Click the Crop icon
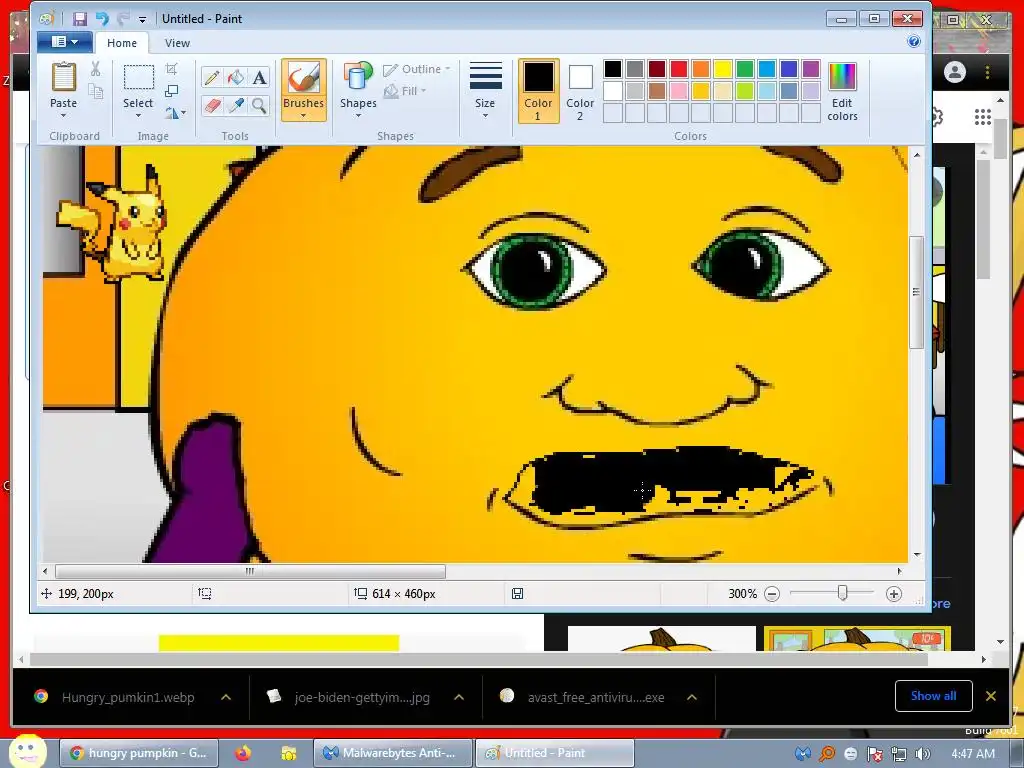This screenshot has width=1024, height=768. point(171,69)
